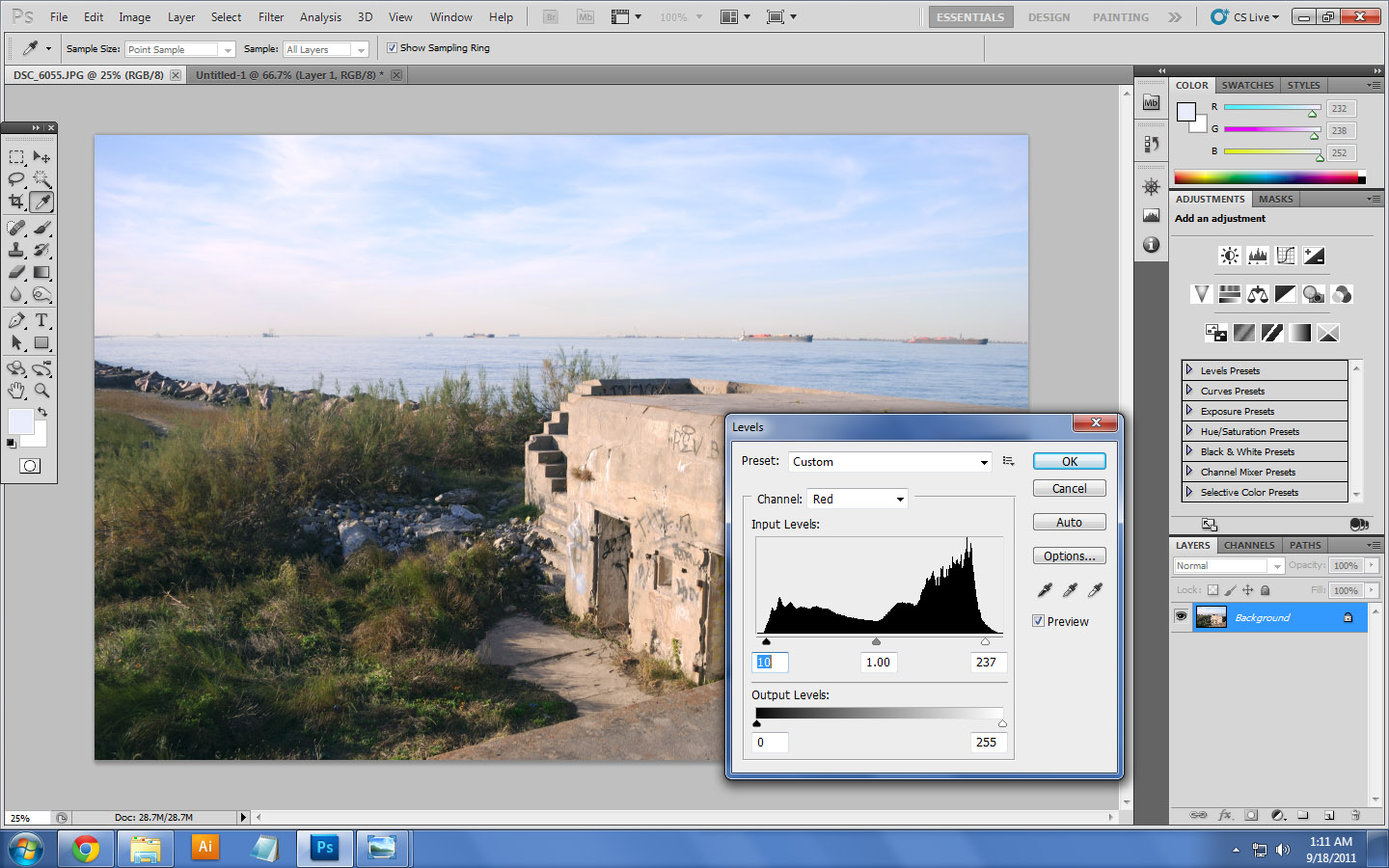Click the midtone gamma slider in Levels

click(x=876, y=641)
